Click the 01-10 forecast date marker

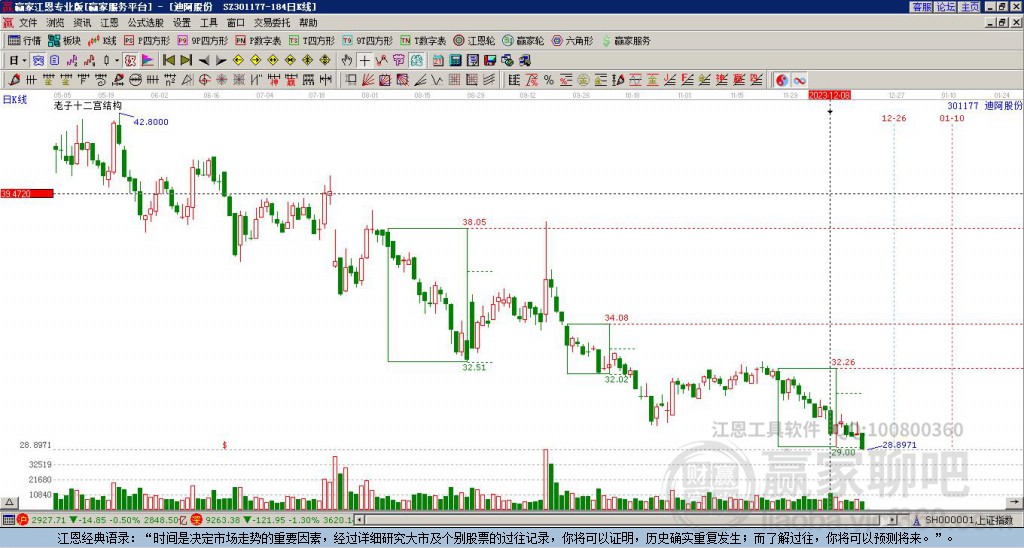click(952, 118)
